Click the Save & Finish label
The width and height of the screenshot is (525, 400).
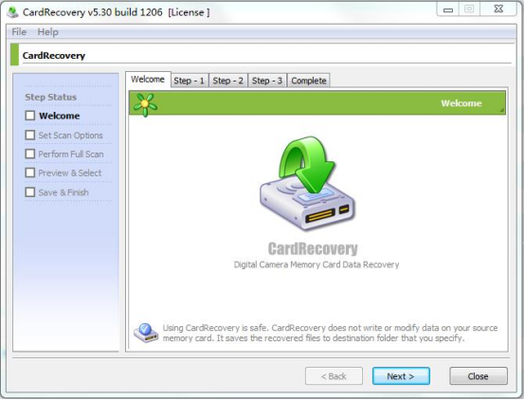click(64, 192)
